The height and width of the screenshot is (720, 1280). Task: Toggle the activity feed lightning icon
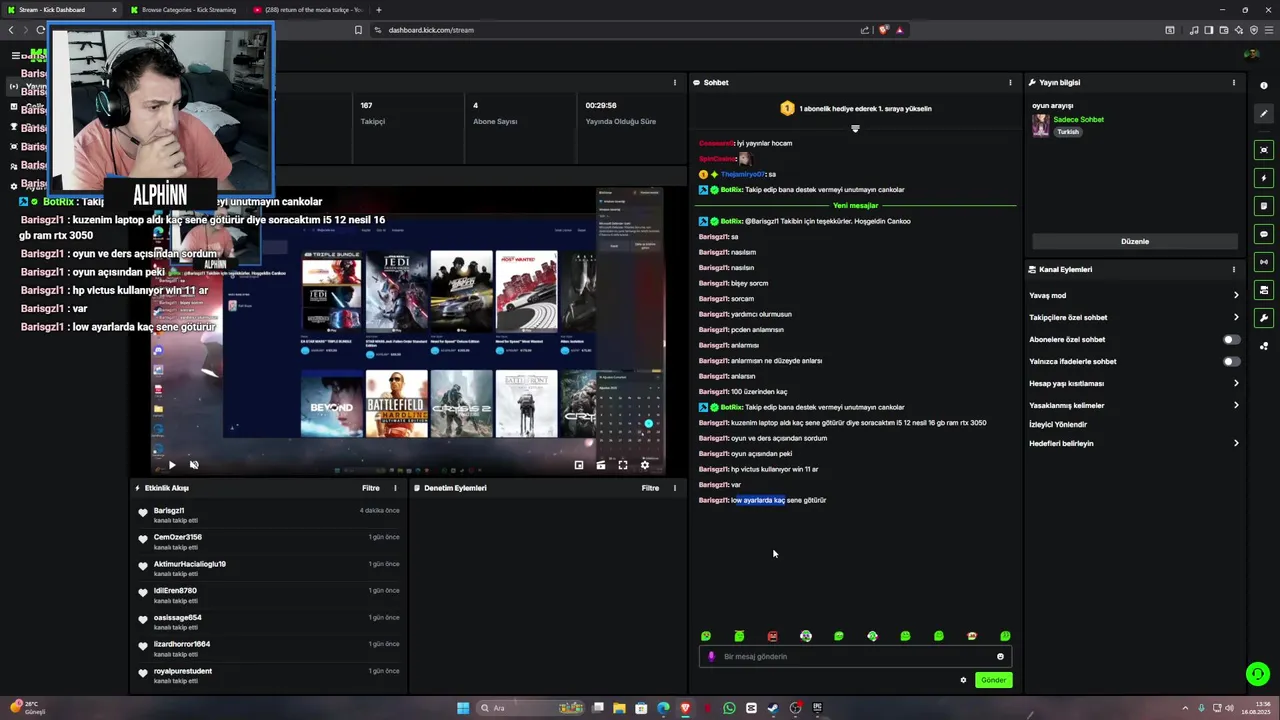(1264, 178)
